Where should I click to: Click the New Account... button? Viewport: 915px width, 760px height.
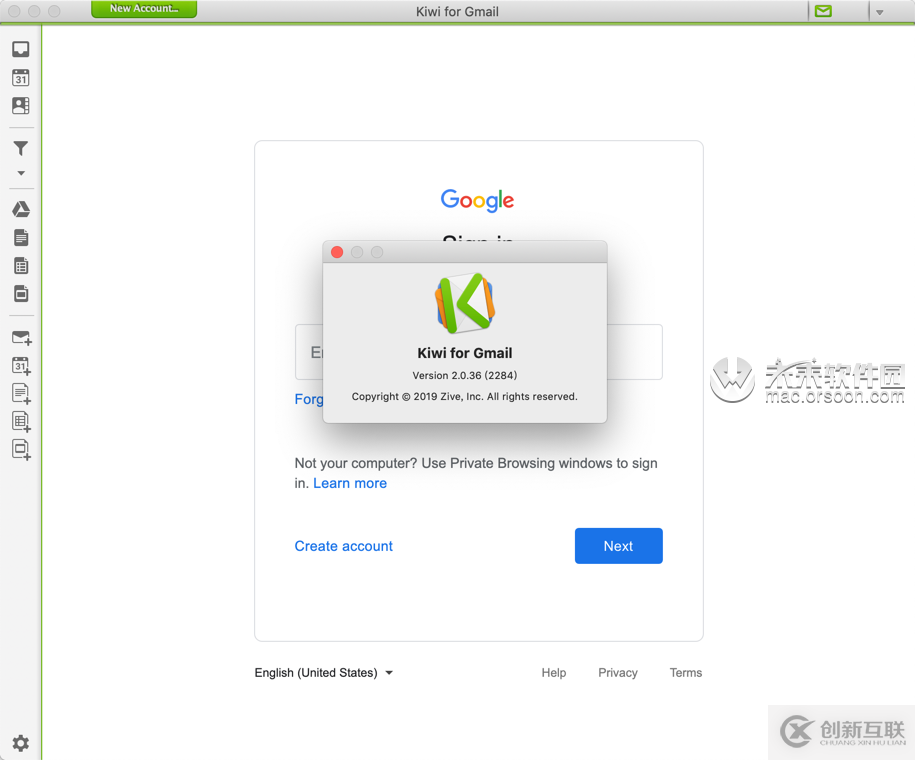click(x=144, y=9)
